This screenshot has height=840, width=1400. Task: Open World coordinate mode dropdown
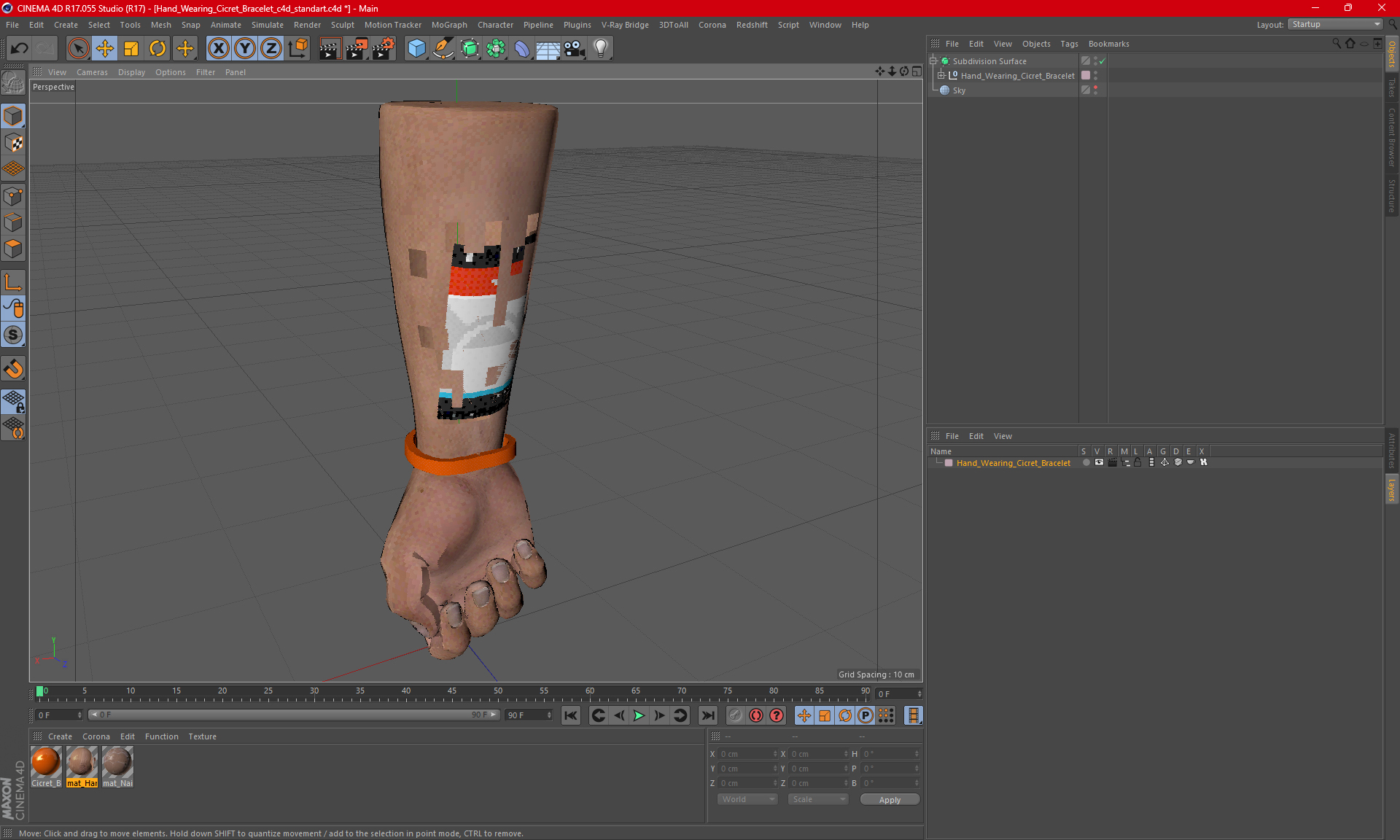(x=748, y=799)
